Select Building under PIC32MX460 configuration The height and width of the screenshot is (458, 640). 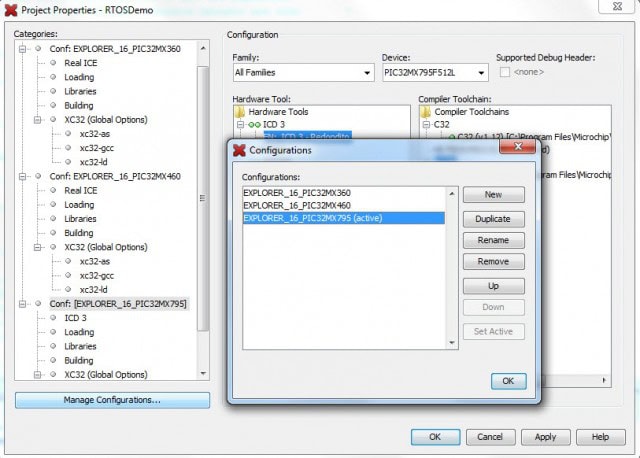pos(78,233)
